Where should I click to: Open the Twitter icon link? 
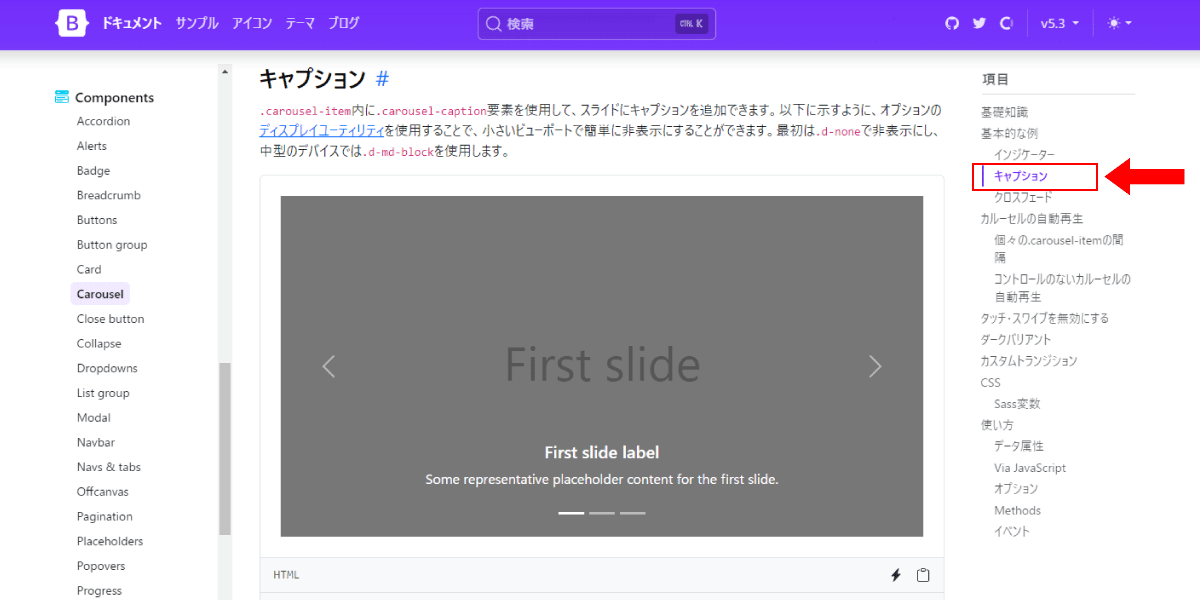point(979,23)
